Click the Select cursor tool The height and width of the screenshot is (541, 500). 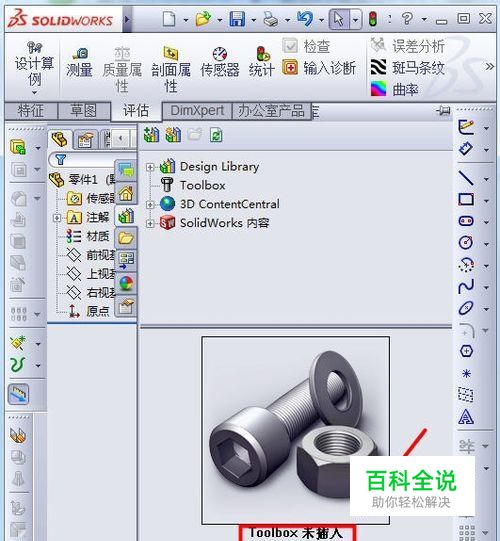click(x=339, y=19)
